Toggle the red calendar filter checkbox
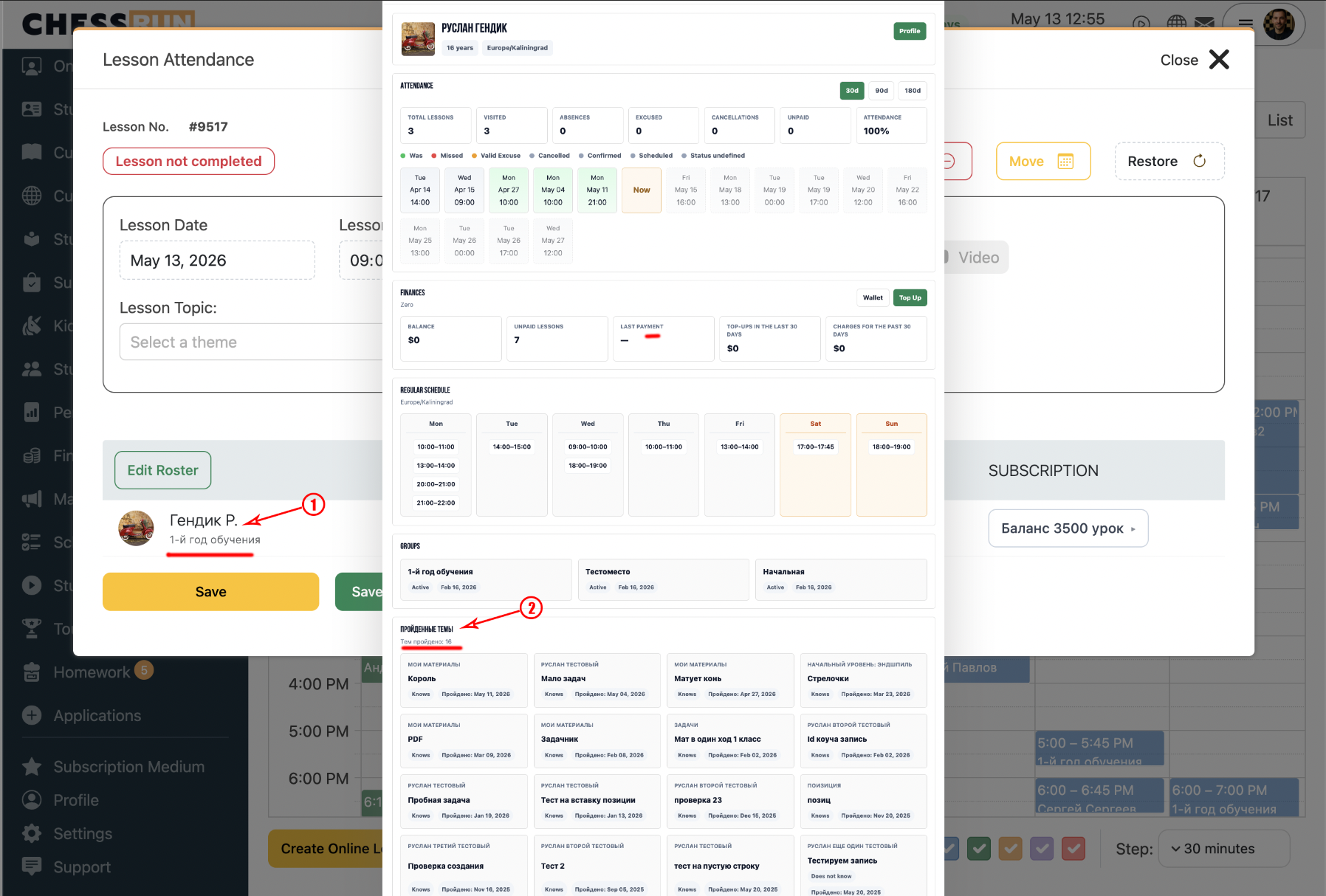Screen dimensions: 1326x896 (1074, 849)
